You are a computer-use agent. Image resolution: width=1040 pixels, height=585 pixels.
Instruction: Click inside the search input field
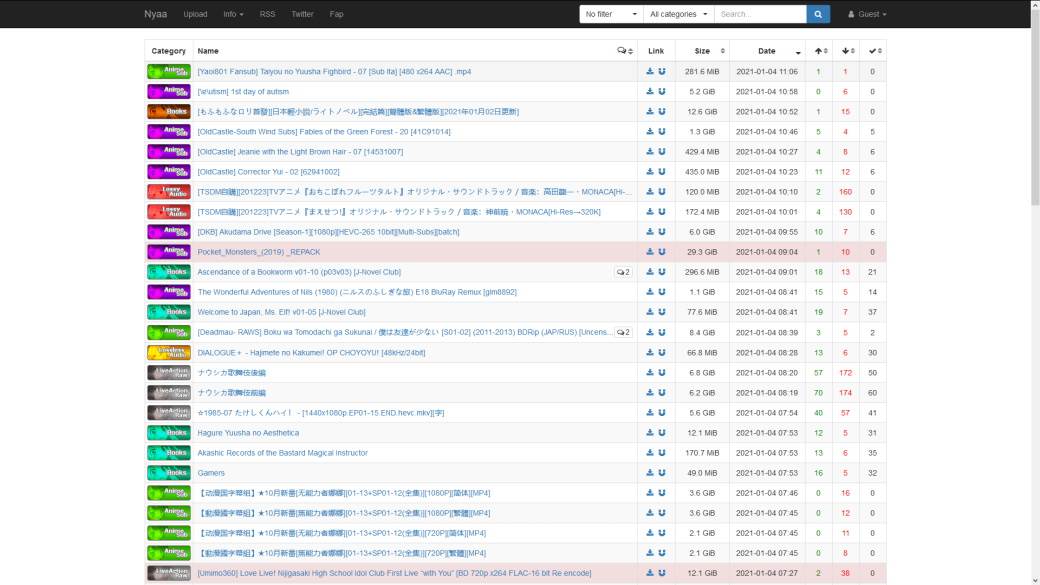(x=760, y=14)
